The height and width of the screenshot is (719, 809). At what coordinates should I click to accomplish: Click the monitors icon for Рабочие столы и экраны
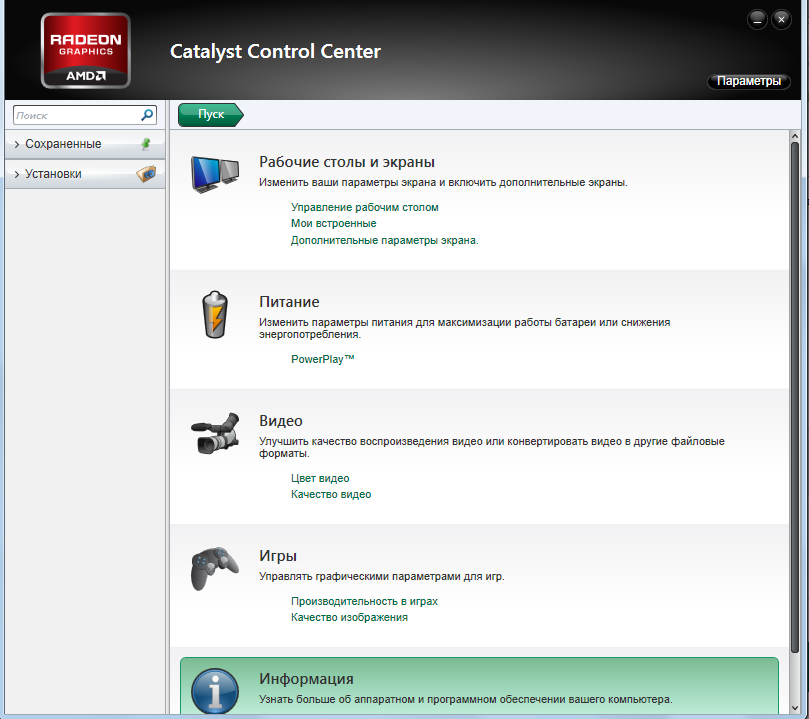(x=215, y=175)
